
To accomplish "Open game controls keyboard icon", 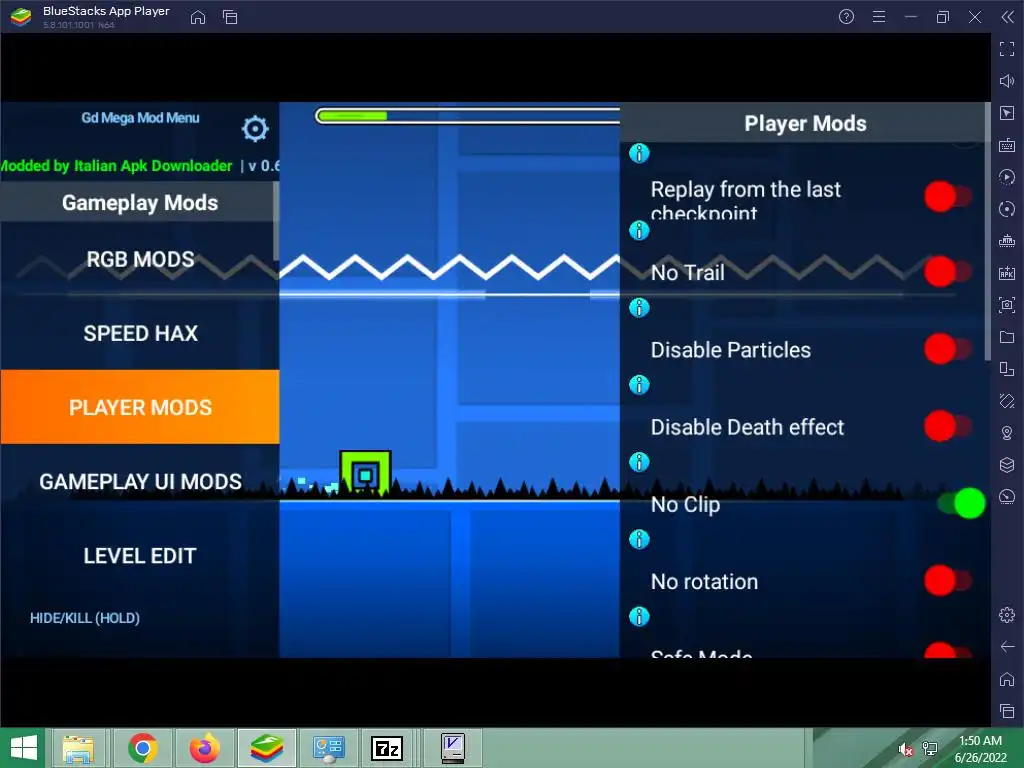I will pos(1007,145).
